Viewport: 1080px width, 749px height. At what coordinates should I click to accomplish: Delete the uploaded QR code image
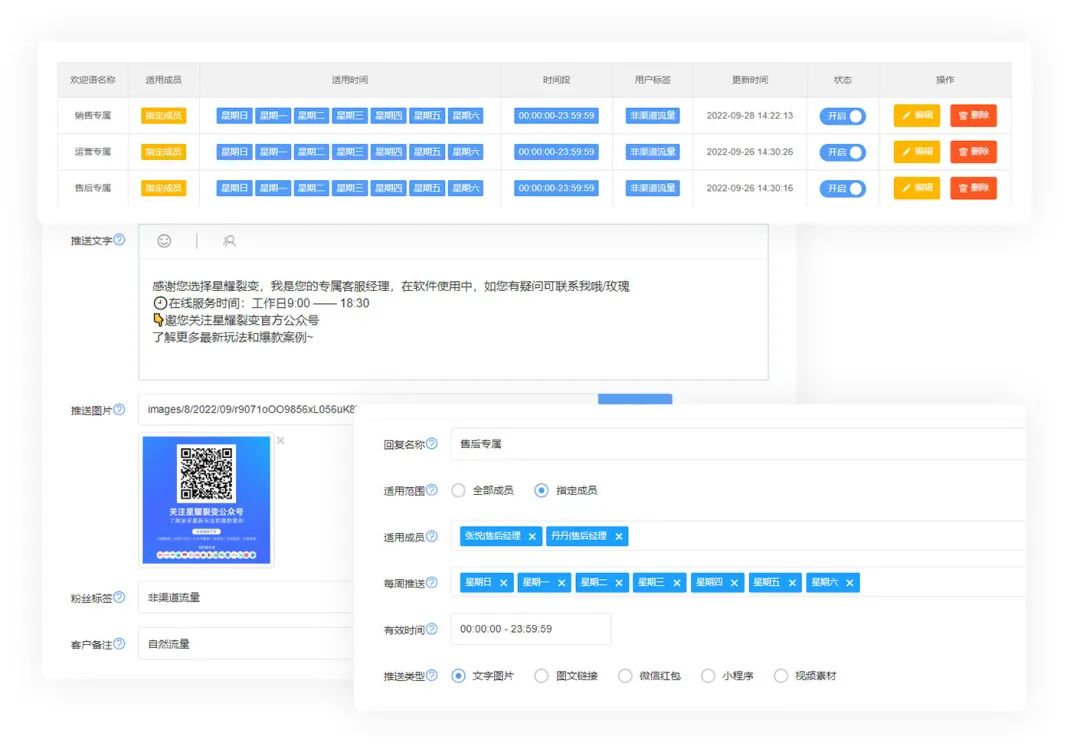280,440
